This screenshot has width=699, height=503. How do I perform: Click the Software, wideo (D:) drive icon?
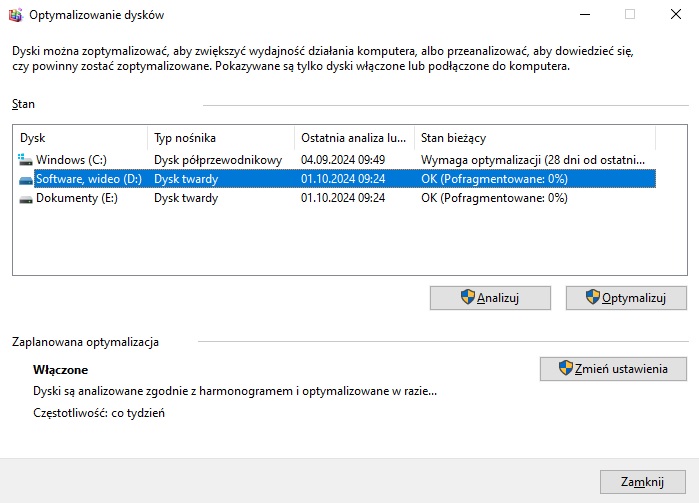(25, 179)
